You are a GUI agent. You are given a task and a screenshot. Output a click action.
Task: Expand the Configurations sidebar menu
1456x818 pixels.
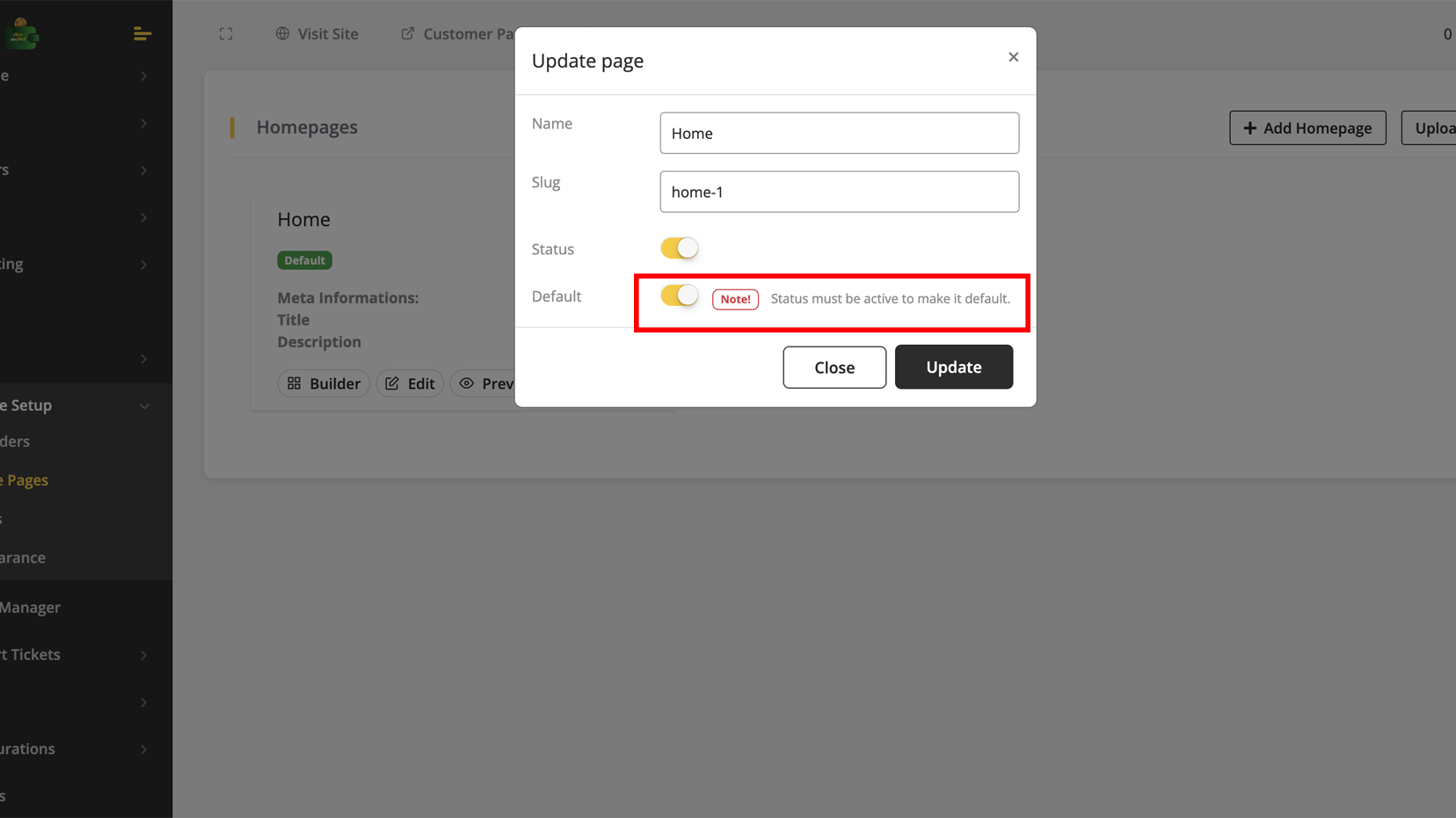144,749
